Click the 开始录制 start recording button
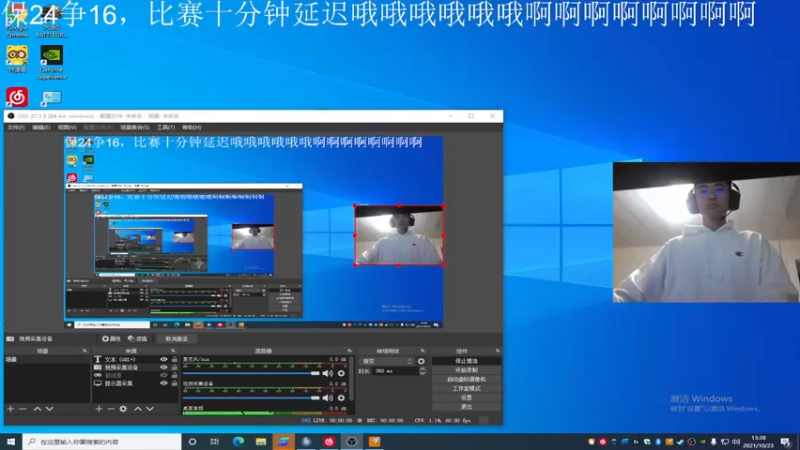The height and width of the screenshot is (450, 800). click(x=466, y=370)
